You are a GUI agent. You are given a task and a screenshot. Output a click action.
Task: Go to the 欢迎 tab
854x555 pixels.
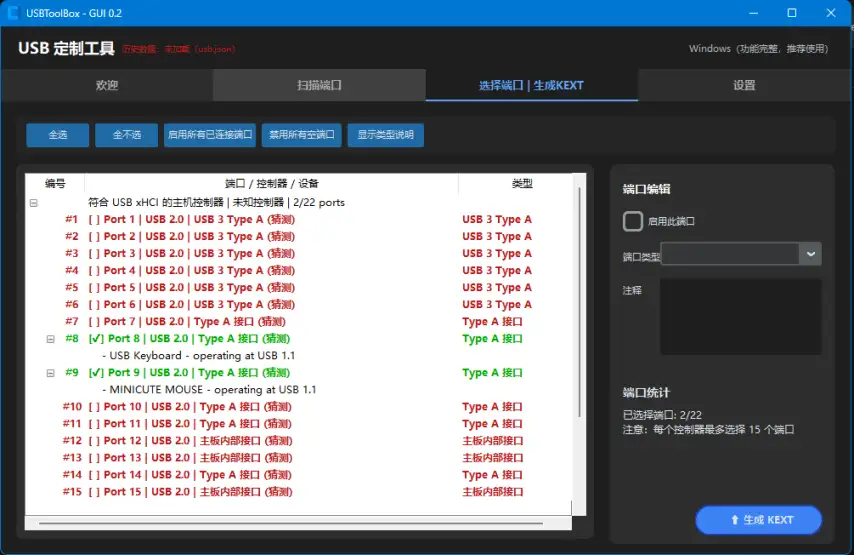pyautogui.click(x=107, y=86)
